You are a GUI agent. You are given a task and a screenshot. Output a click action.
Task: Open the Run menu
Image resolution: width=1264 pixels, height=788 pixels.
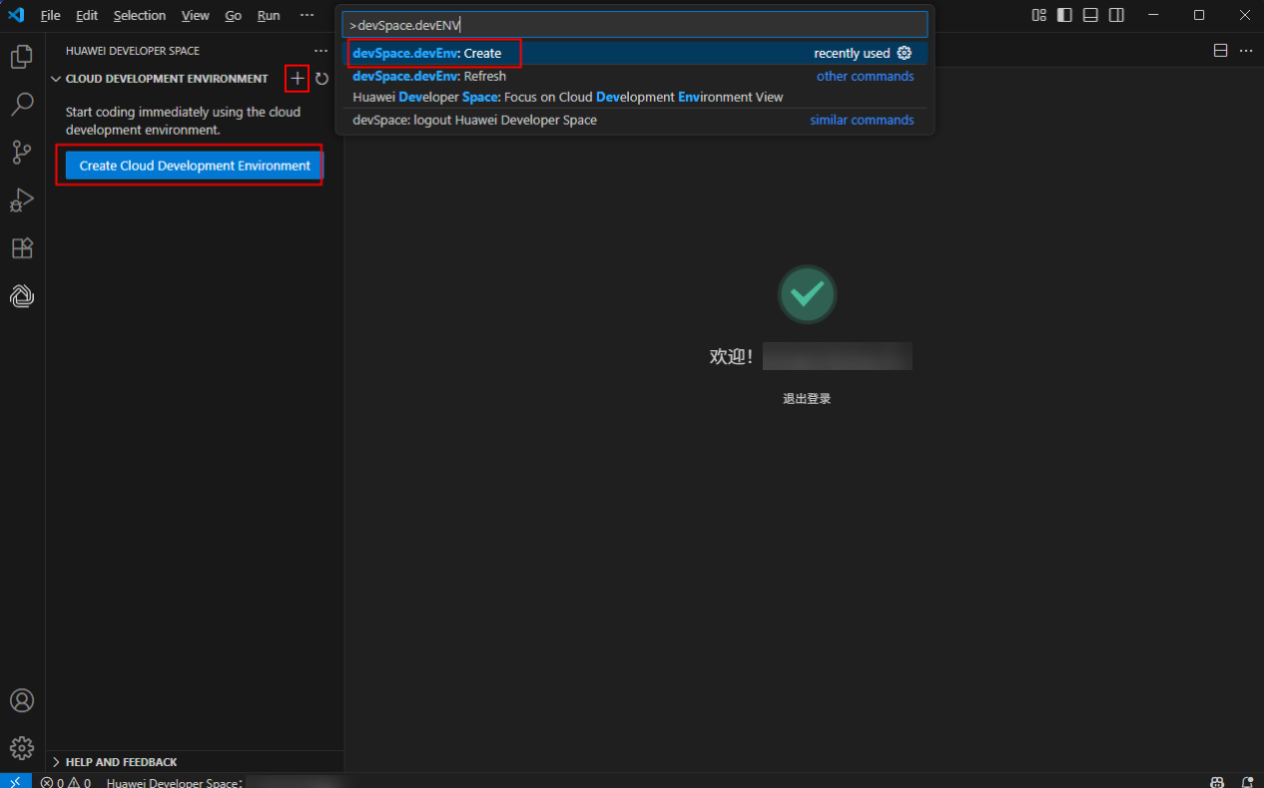click(x=269, y=15)
